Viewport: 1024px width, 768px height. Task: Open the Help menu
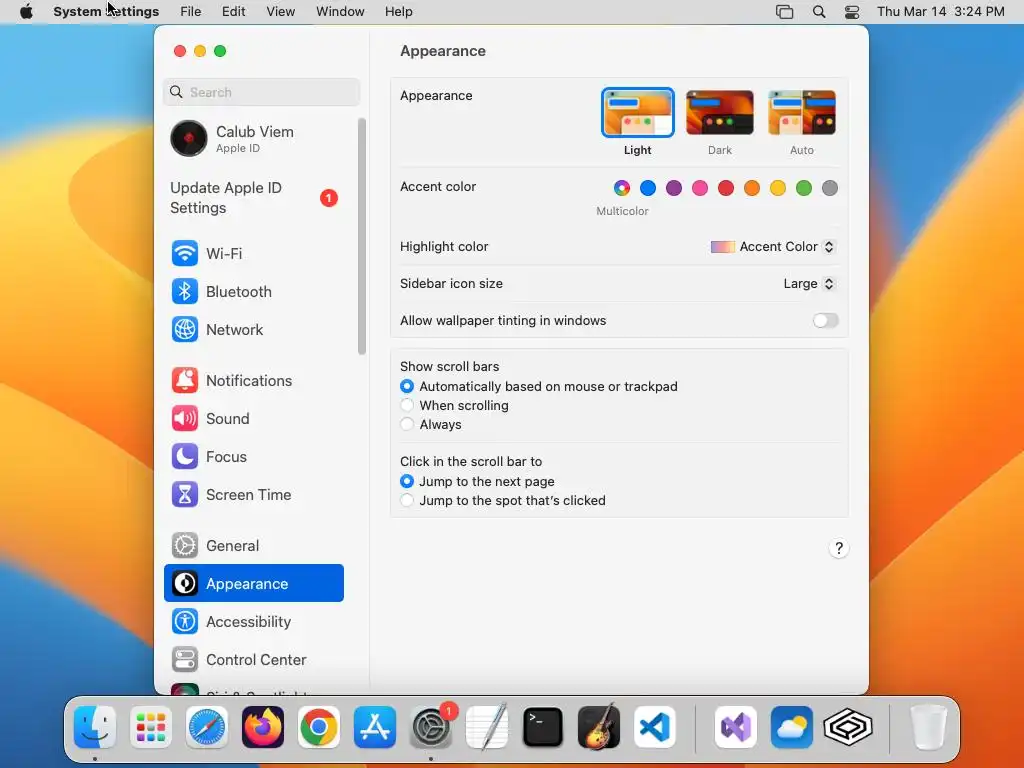(398, 12)
